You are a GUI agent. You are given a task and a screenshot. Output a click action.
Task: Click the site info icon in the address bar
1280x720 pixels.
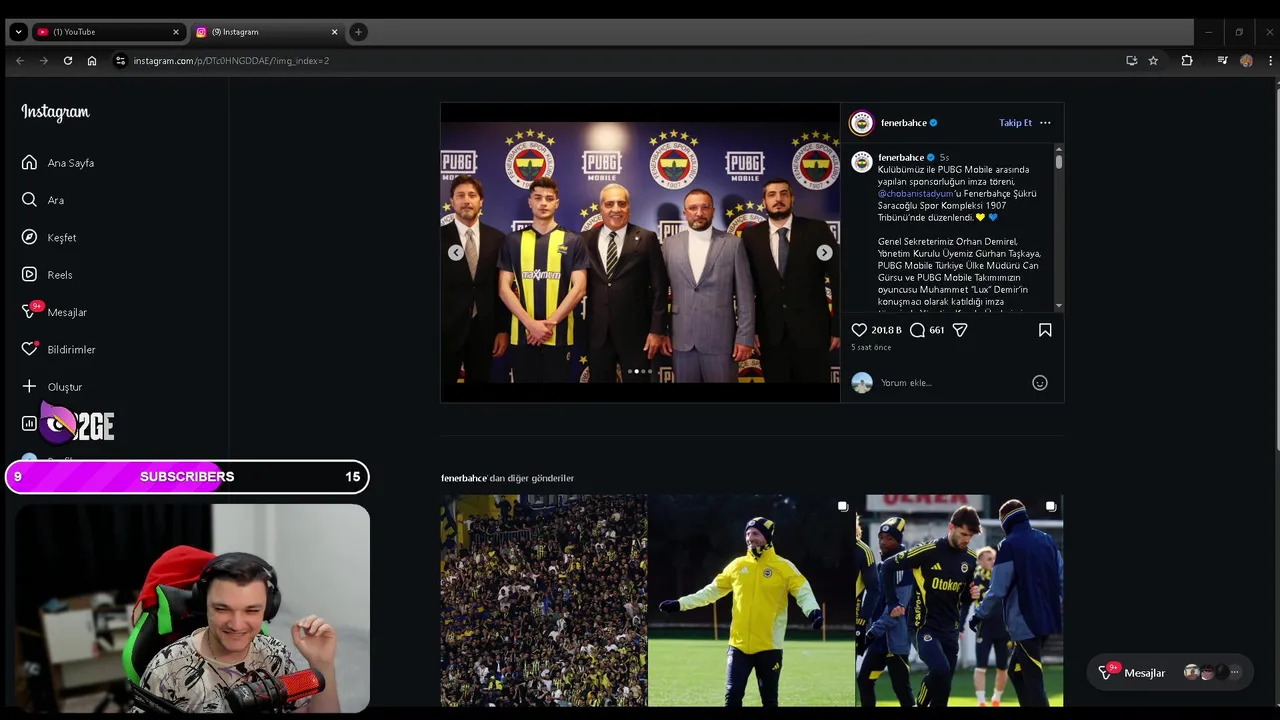tap(120, 61)
